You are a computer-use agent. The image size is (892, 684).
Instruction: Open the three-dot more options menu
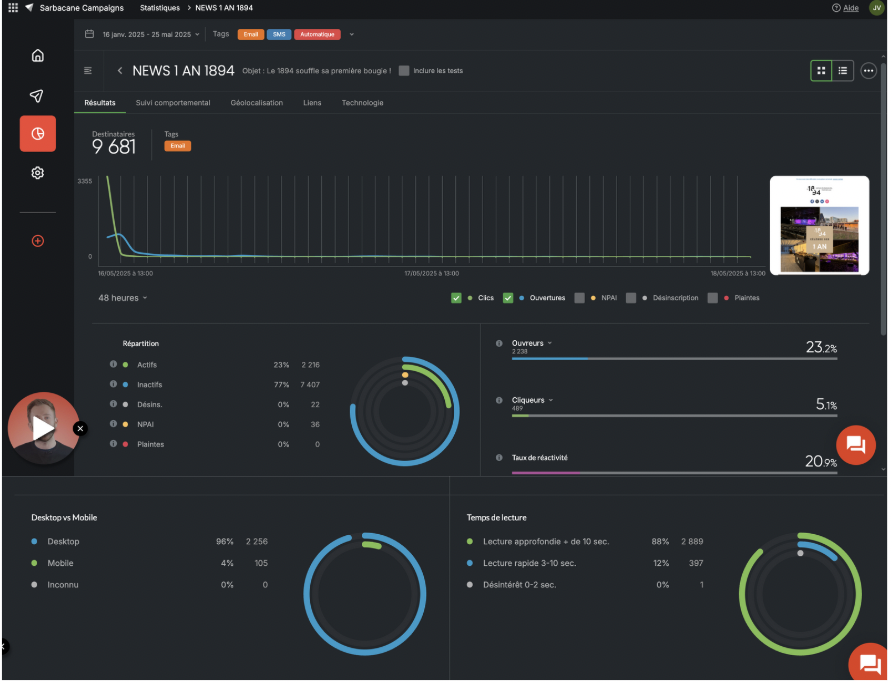pos(868,71)
